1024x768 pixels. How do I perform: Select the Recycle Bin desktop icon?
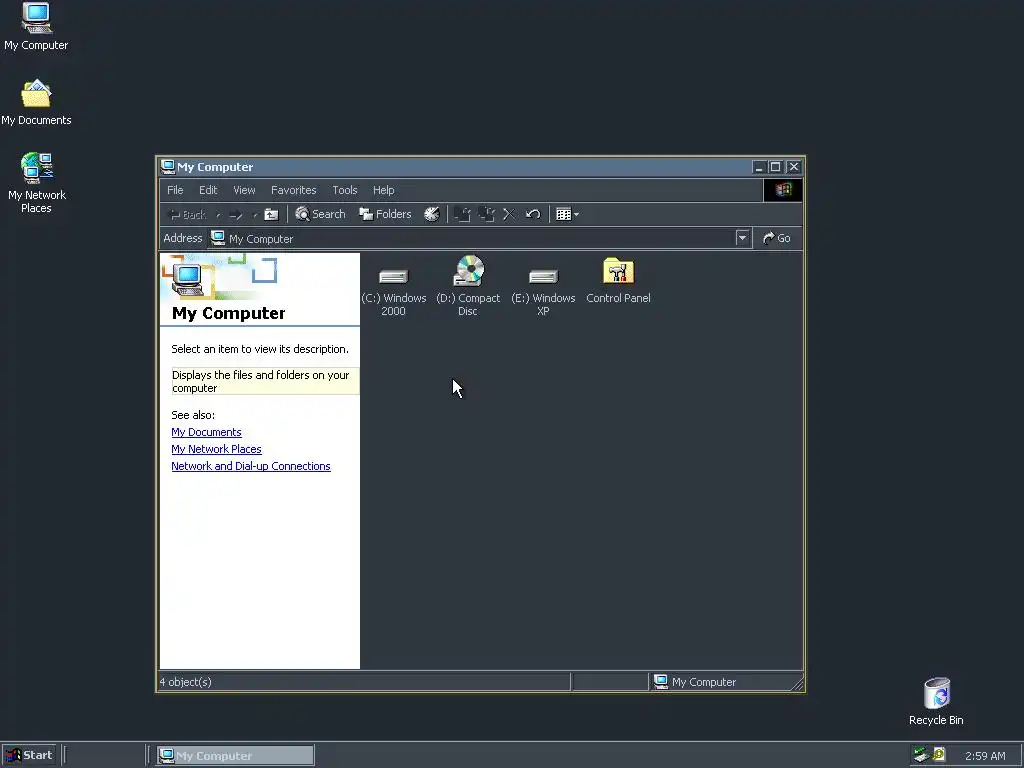[x=936, y=701]
